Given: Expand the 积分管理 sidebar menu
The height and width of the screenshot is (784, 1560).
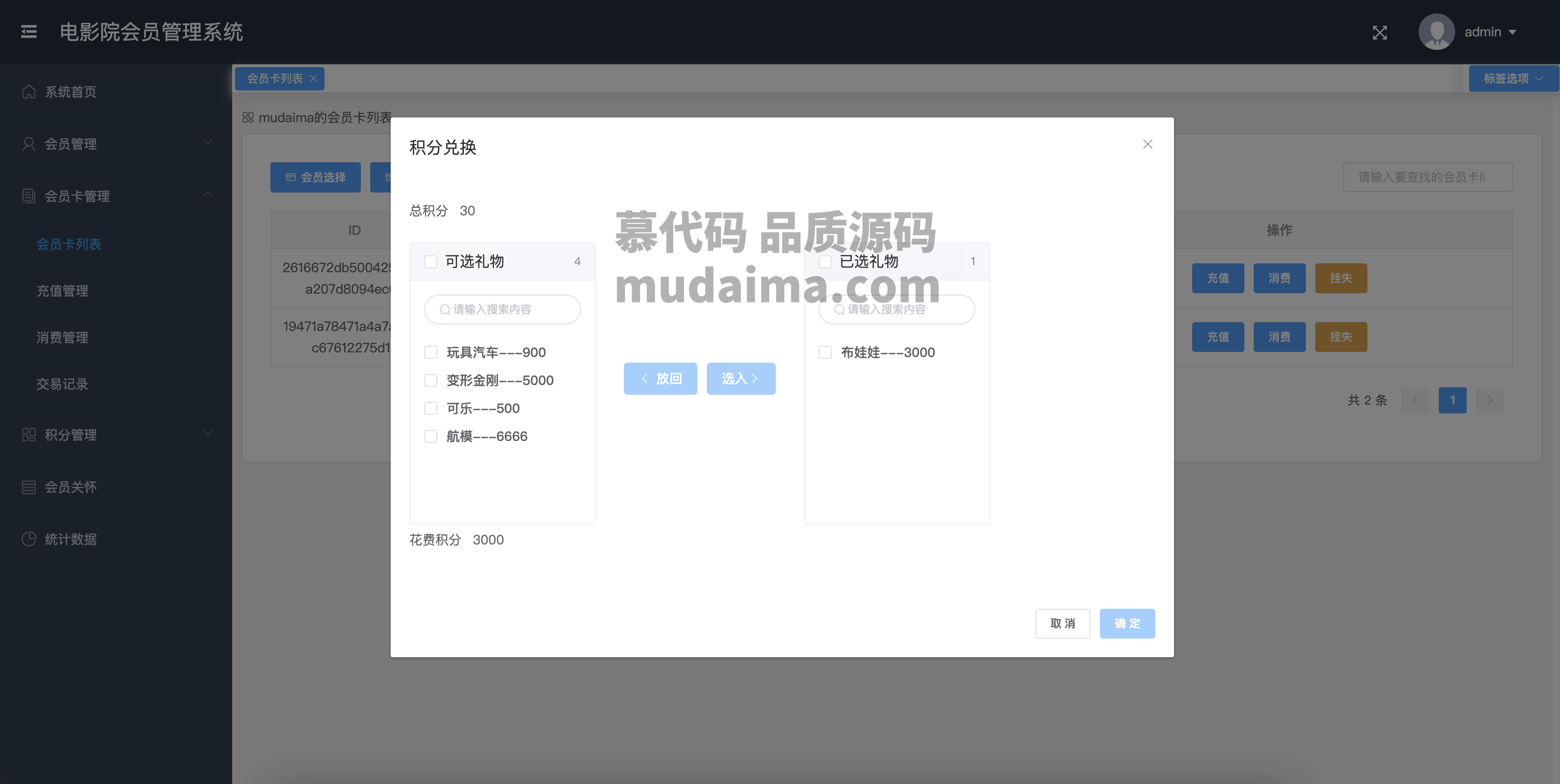Looking at the screenshot, I should [116, 434].
